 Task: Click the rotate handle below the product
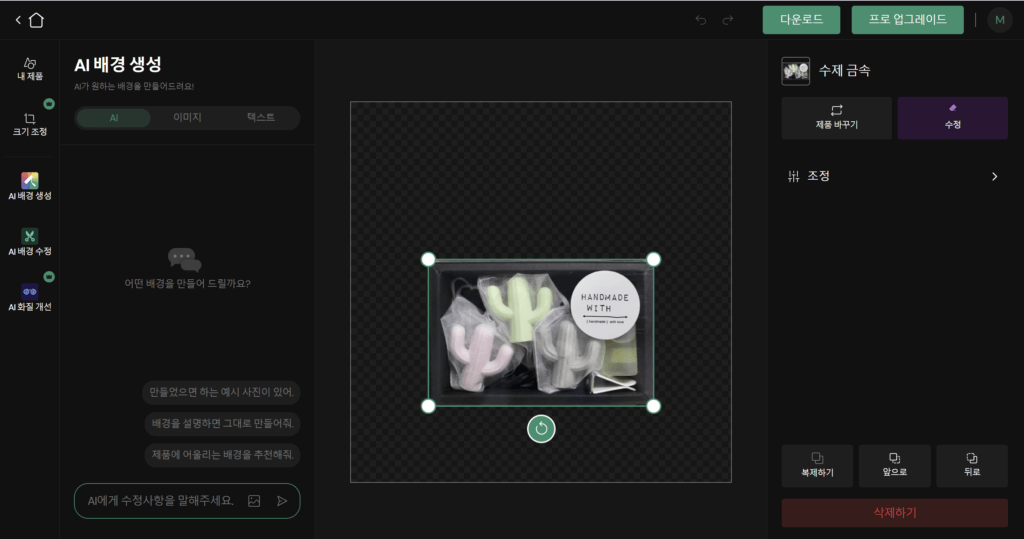coord(541,429)
